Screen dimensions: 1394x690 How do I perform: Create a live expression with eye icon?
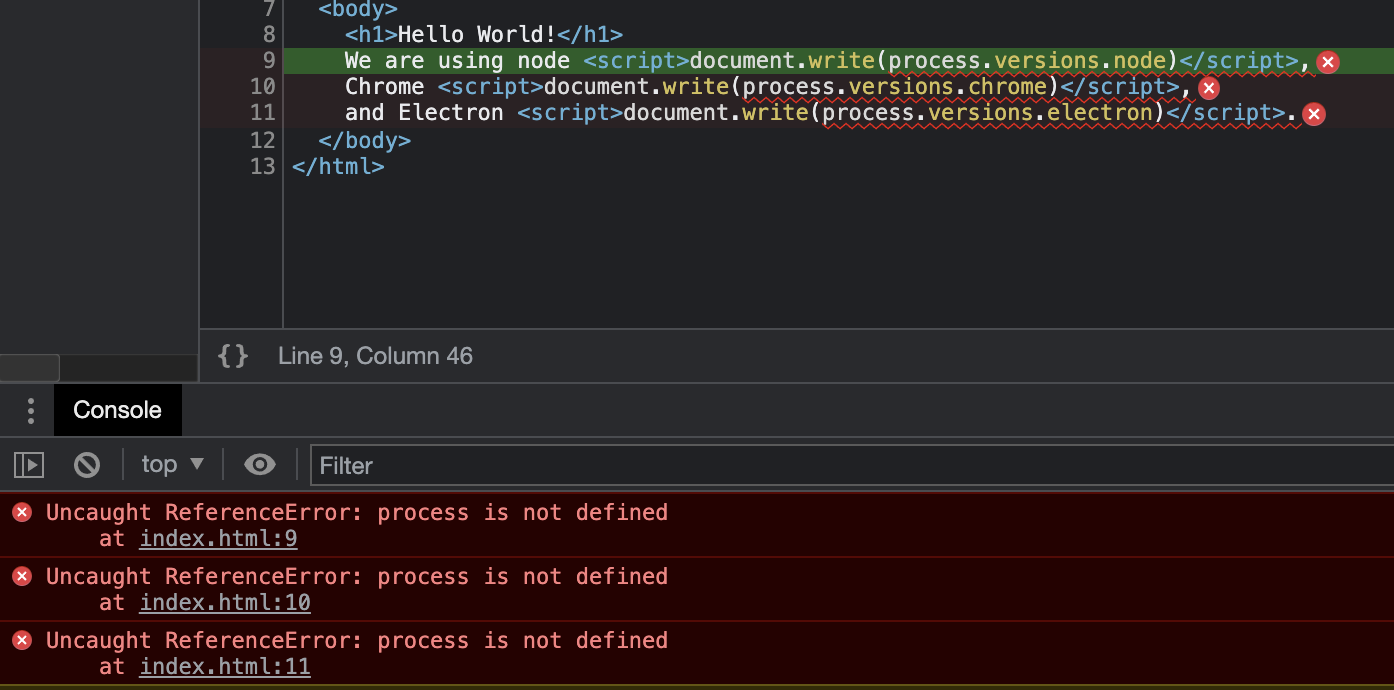[x=260, y=464]
